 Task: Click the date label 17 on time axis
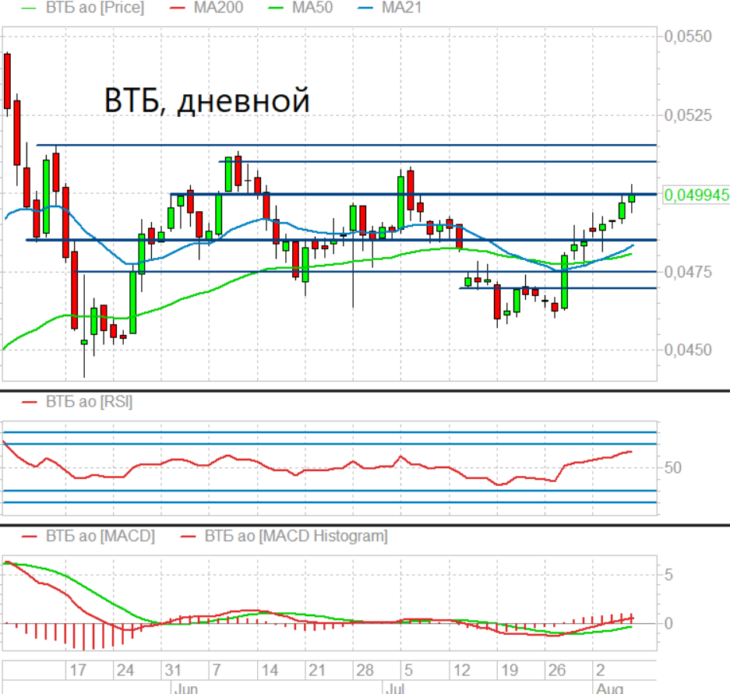click(78, 670)
